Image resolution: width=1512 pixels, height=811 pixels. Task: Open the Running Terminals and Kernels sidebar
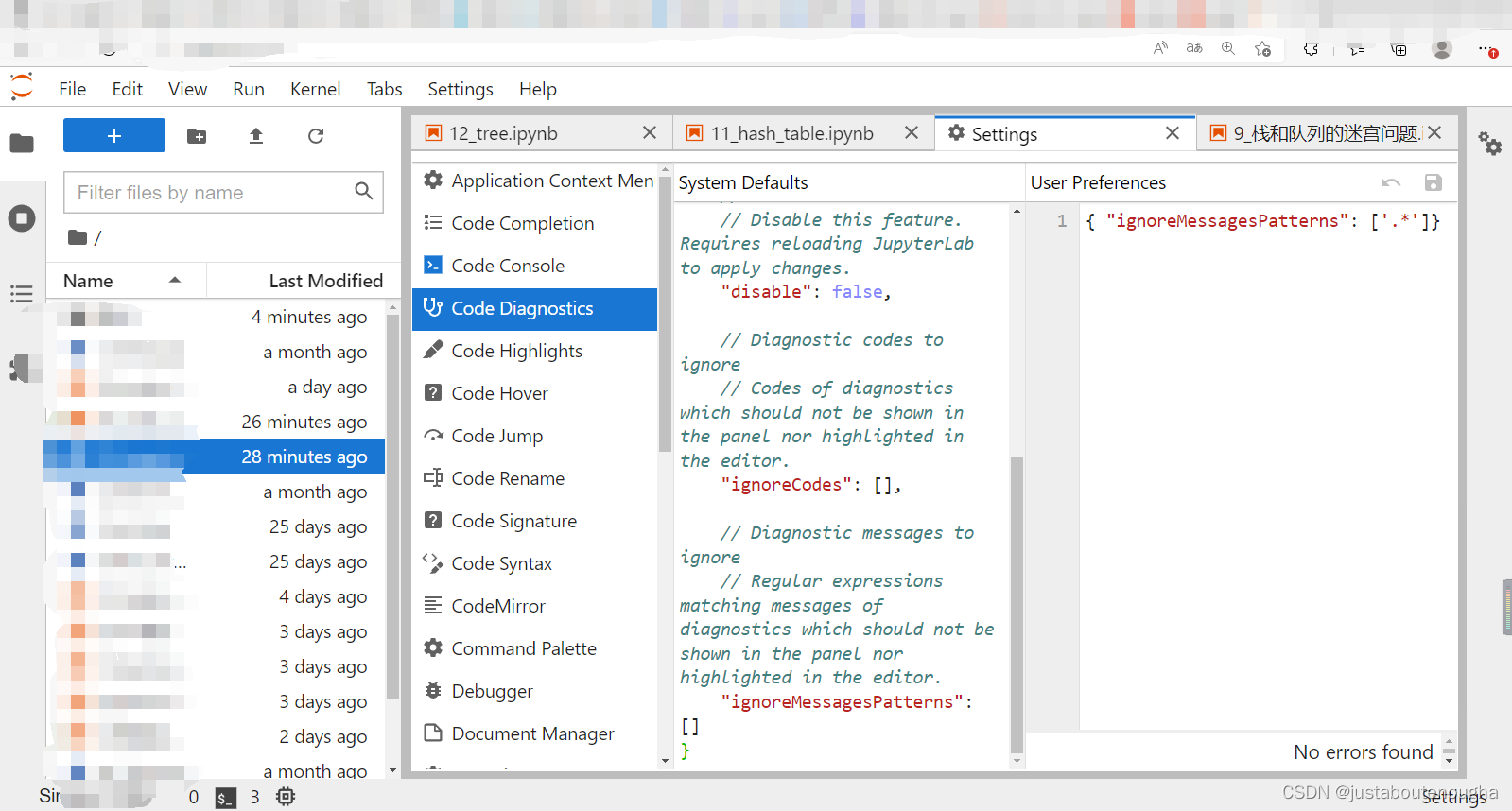click(x=22, y=218)
